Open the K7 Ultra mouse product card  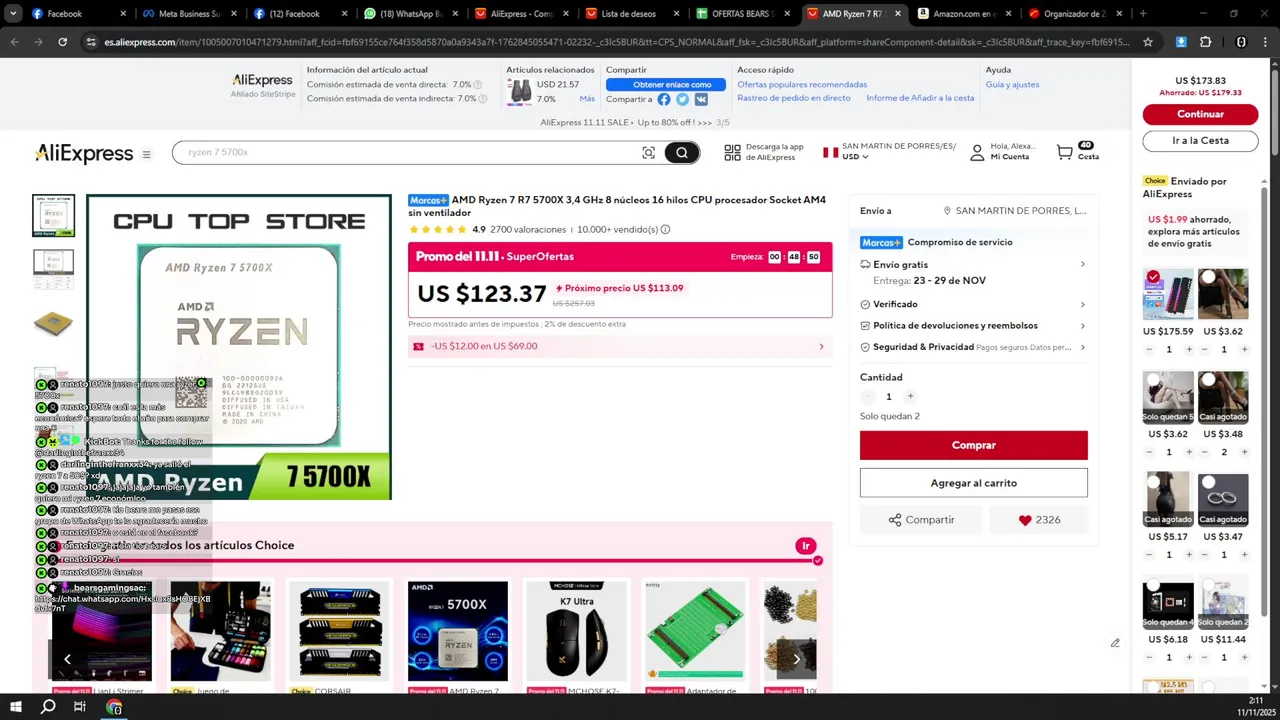coord(576,637)
